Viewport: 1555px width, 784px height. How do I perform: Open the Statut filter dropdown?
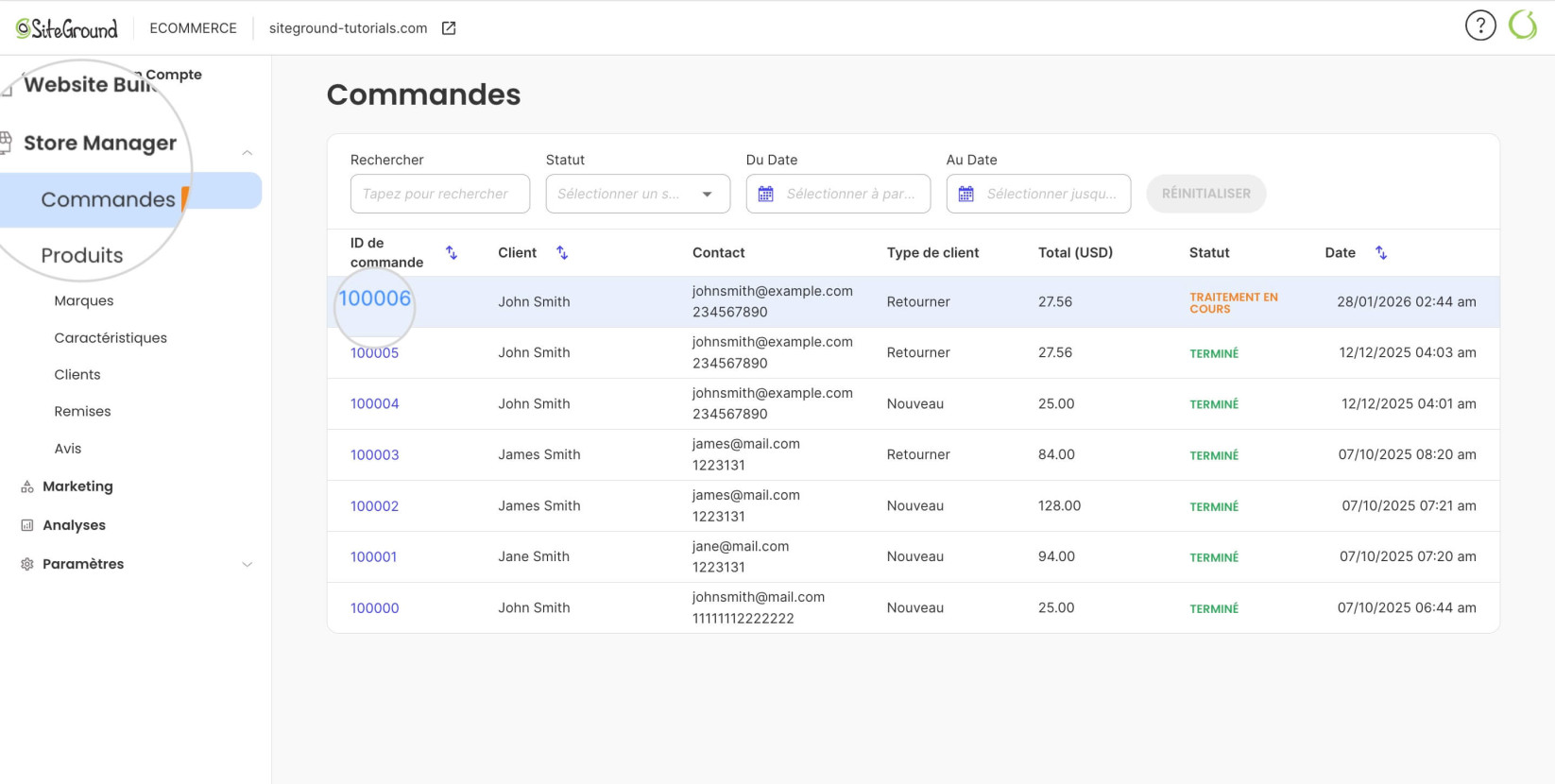tap(638, 194)
